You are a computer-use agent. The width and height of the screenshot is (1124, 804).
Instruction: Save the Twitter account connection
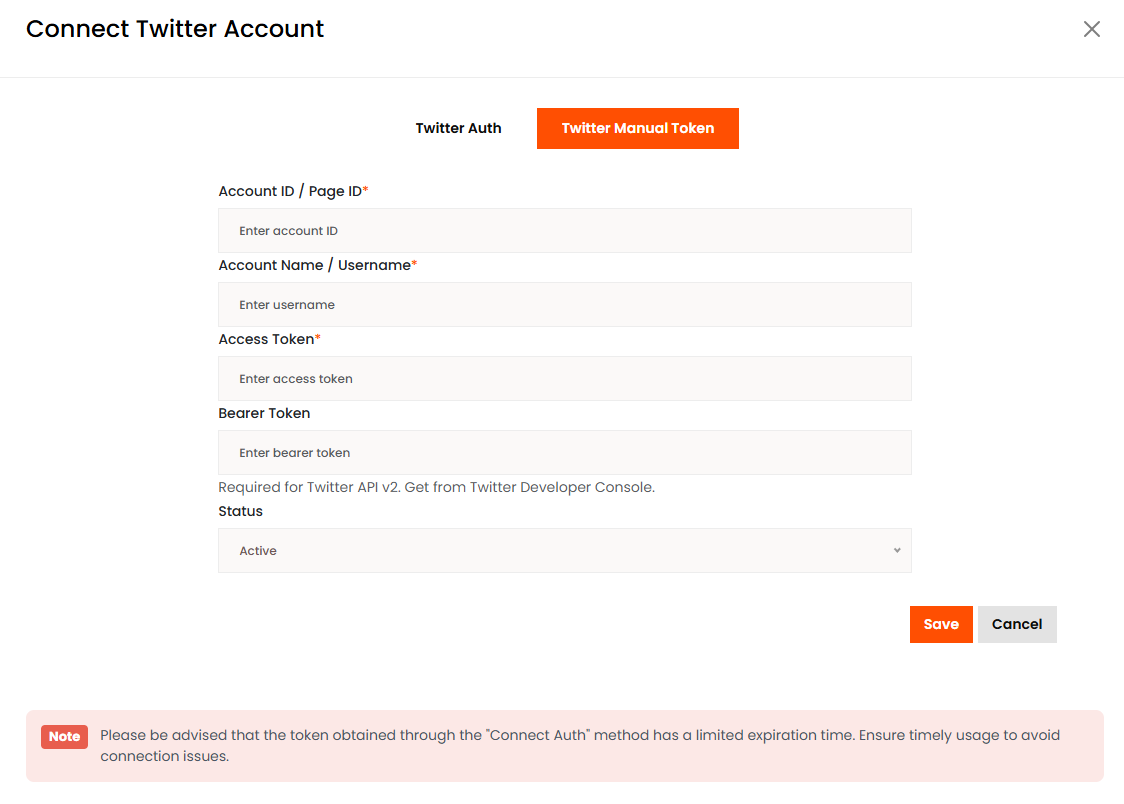tap(940, 624)
